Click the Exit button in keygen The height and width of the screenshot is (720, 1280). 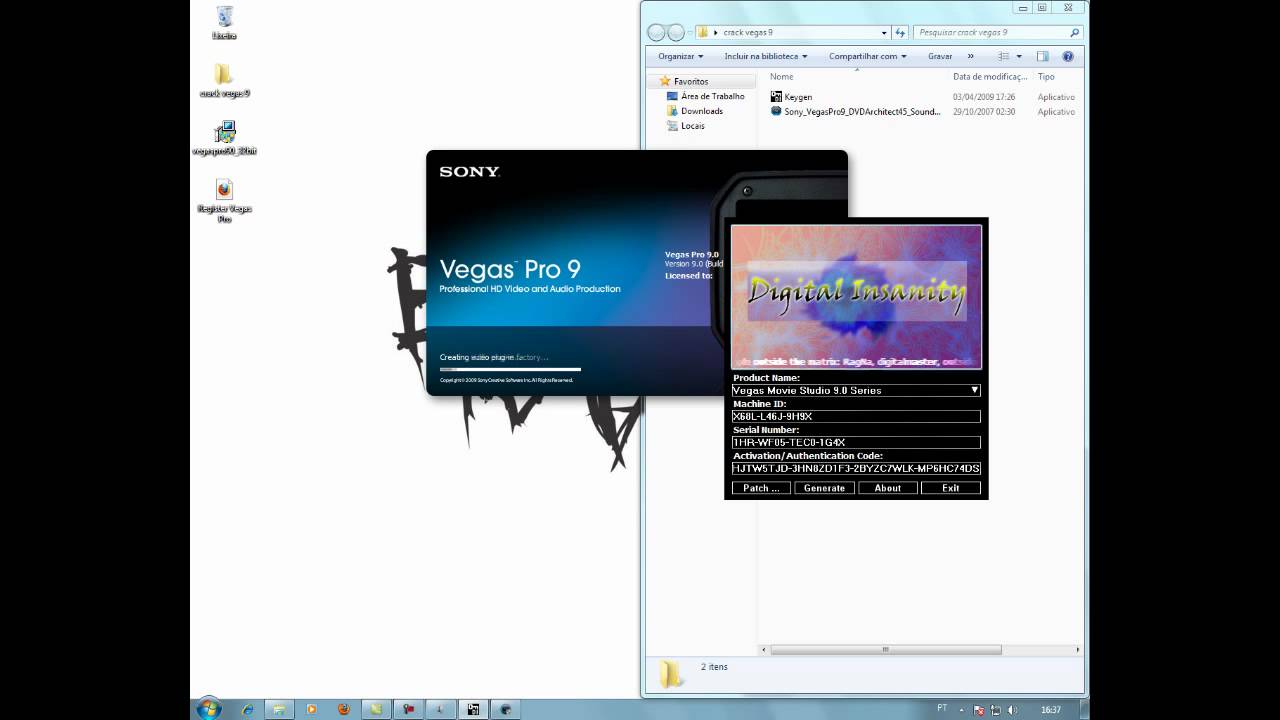click(951, 488)
